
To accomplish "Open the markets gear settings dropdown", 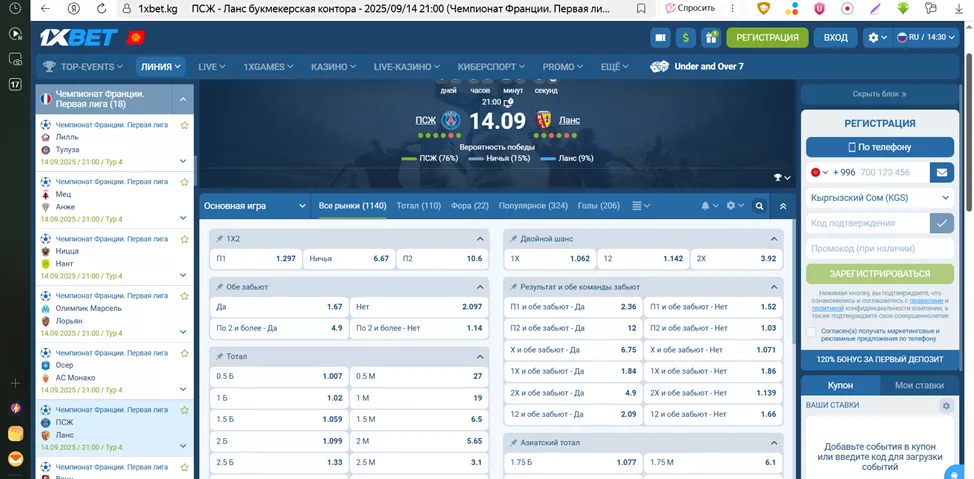I will click(x=735, y=206).
